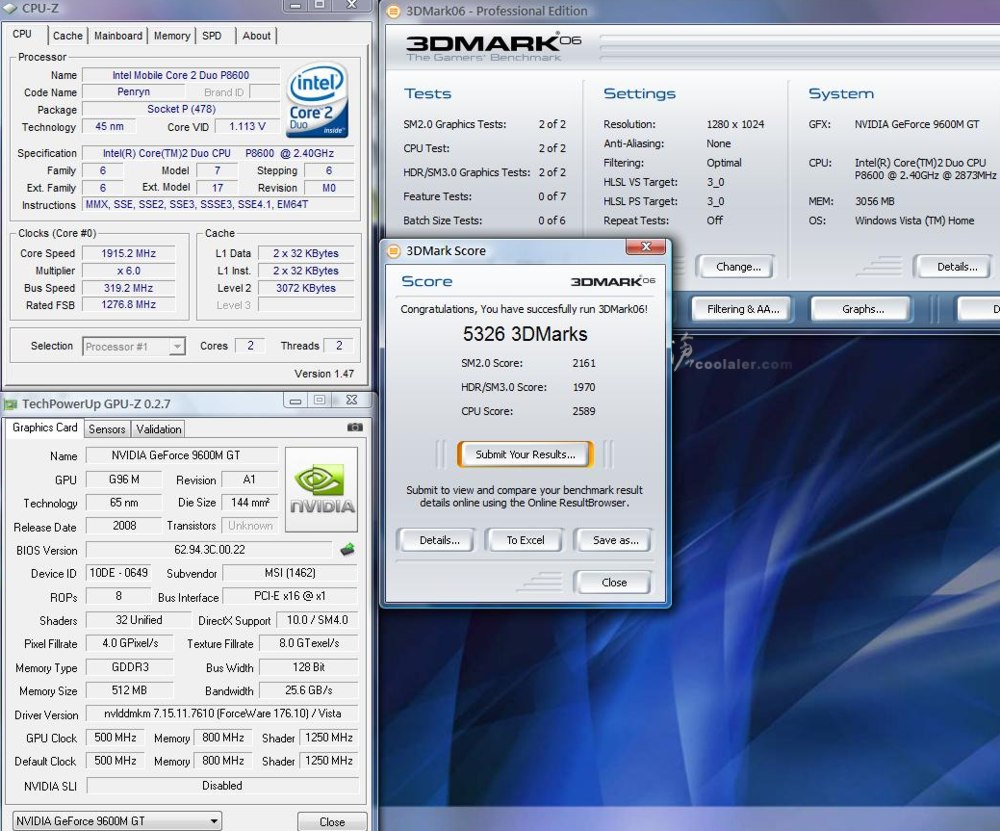1000x831 pixels.
Task: Go to the SPD tab in CPU-Z
Action: pos(212,36)
